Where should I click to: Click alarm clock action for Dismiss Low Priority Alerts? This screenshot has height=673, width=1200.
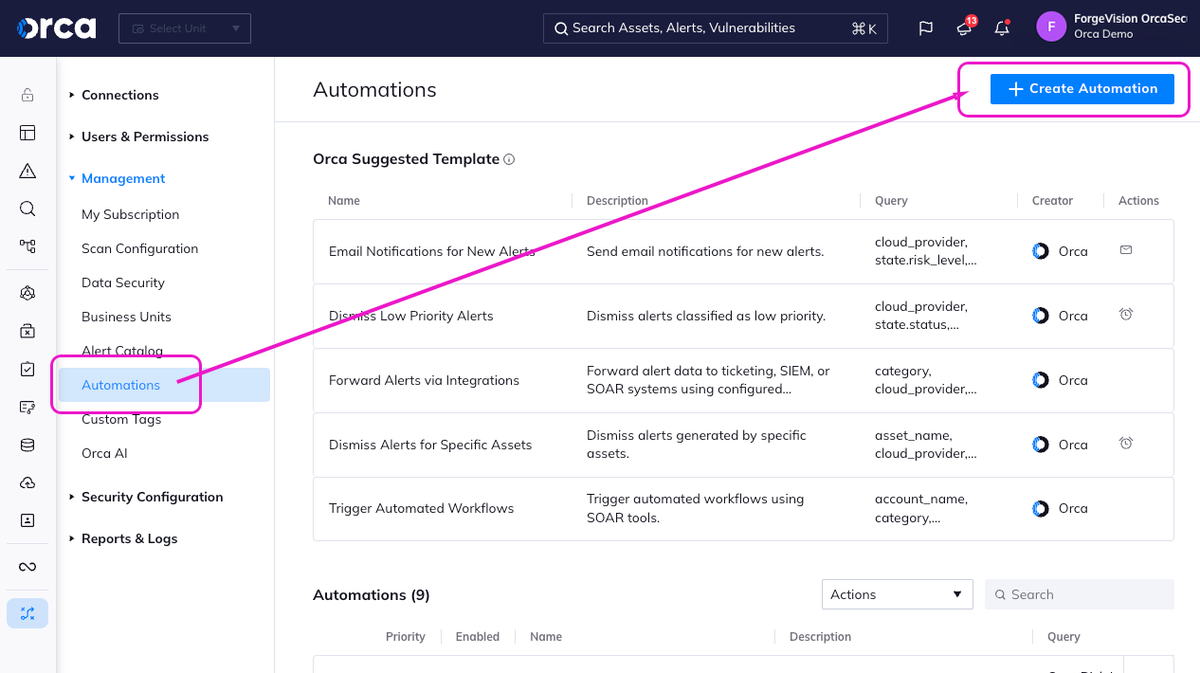(1126, 314)
